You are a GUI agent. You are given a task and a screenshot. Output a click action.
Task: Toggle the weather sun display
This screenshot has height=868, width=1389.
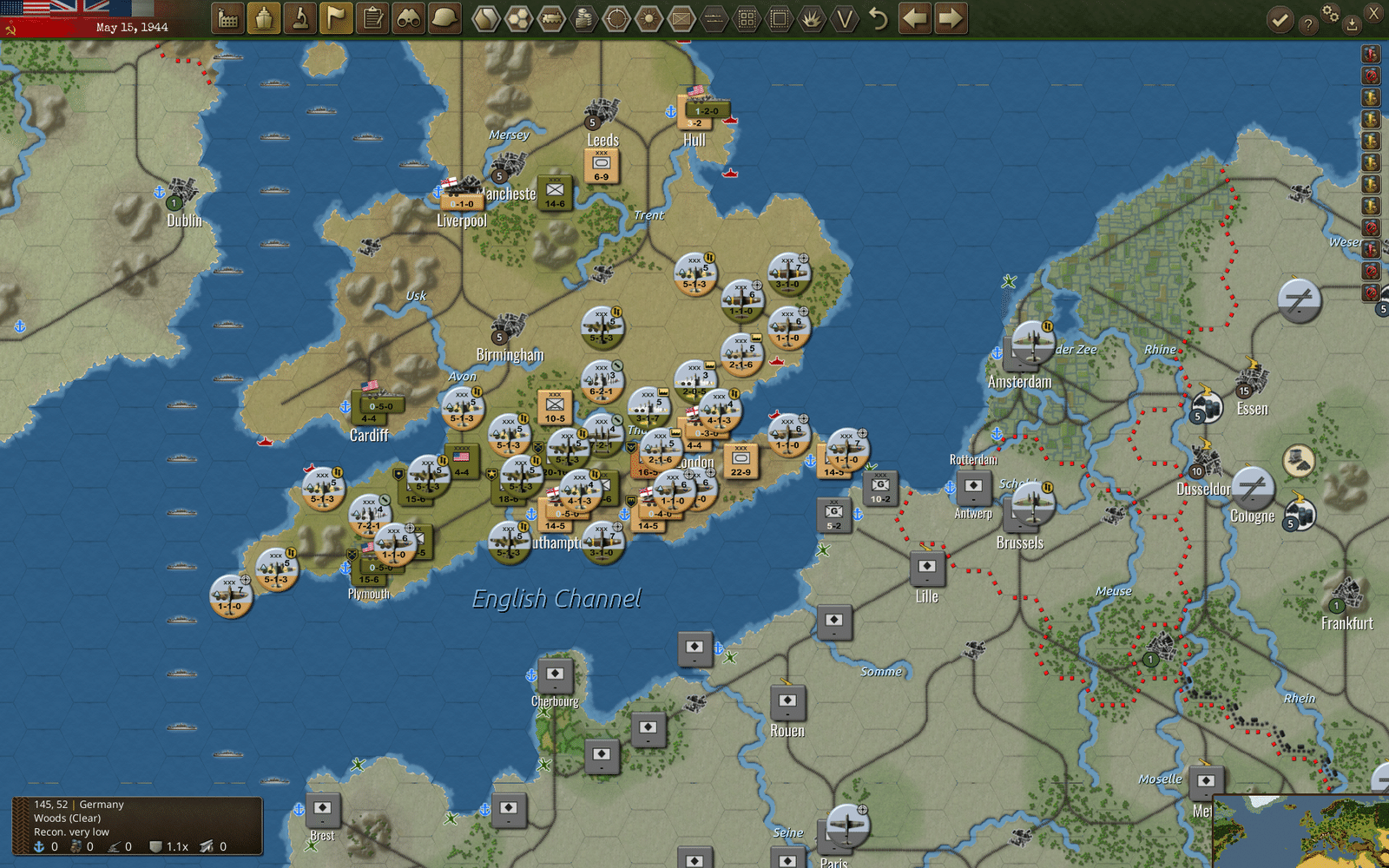[649, 18]
